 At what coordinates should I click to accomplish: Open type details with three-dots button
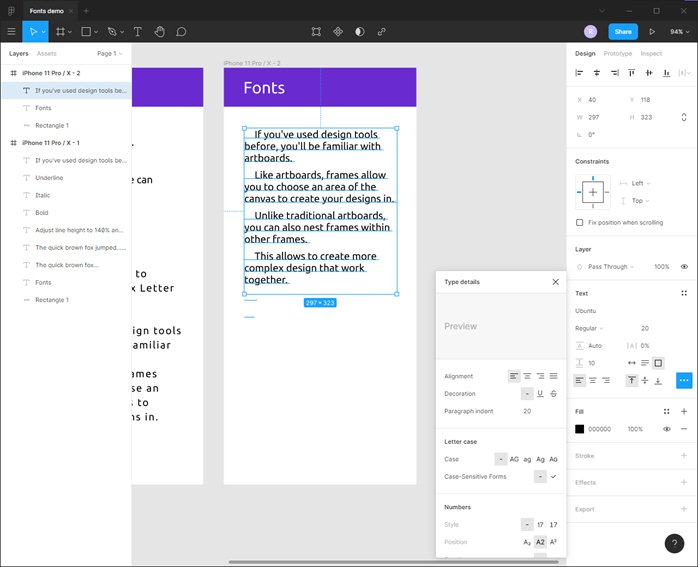(x=684, y=380)
